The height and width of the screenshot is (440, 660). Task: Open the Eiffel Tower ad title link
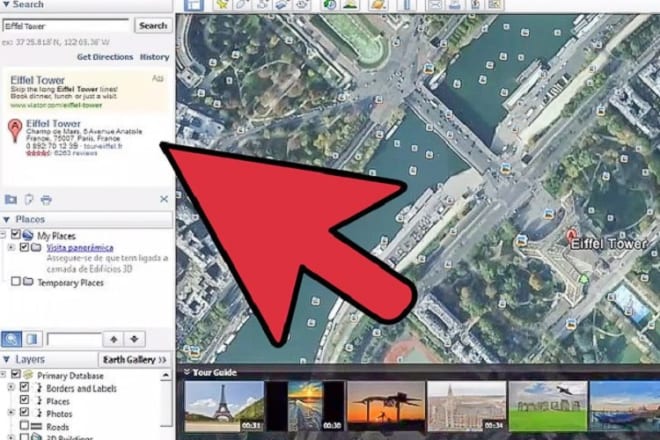tap(37, 80)
